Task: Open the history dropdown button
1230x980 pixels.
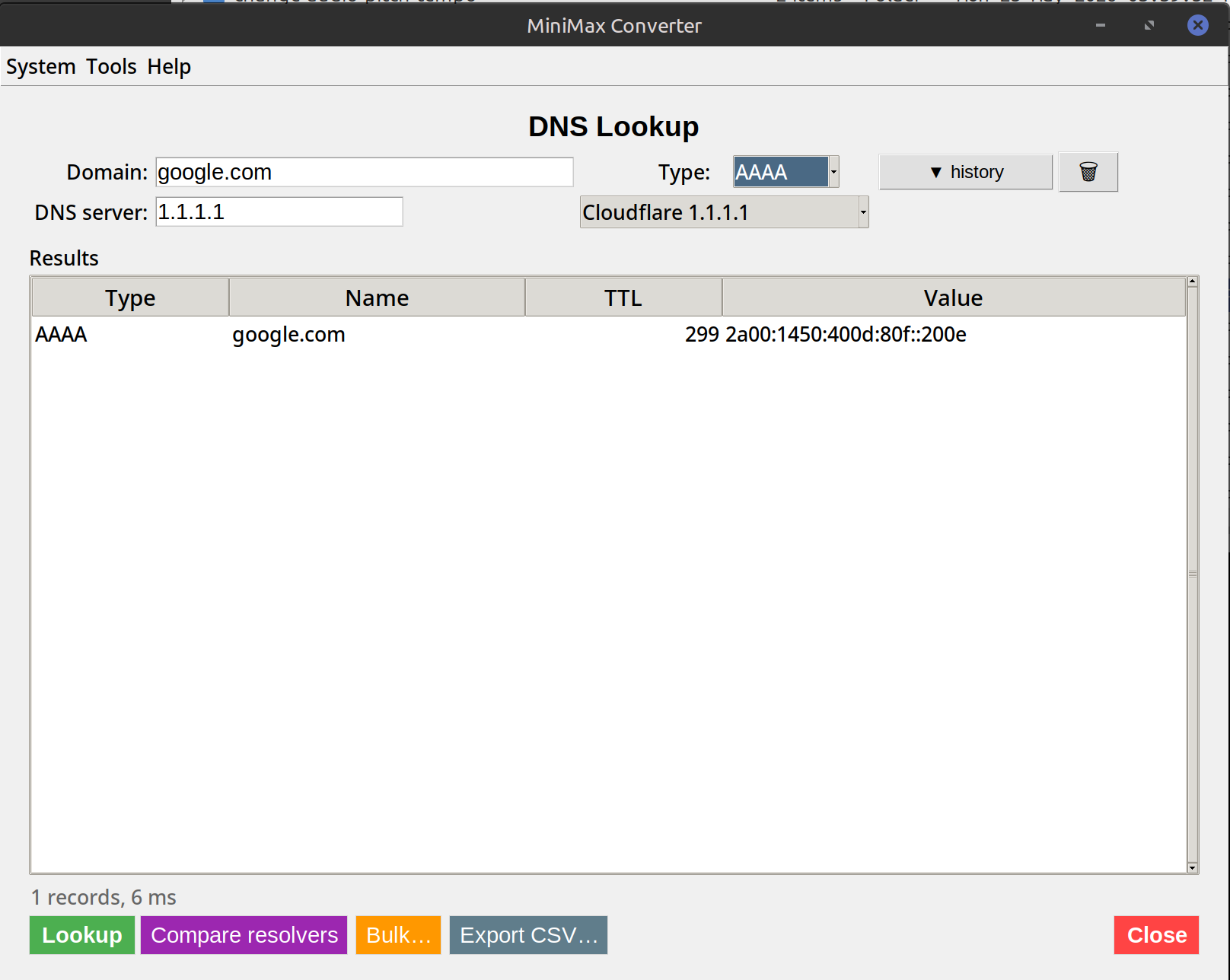Action: coord(965,172)
